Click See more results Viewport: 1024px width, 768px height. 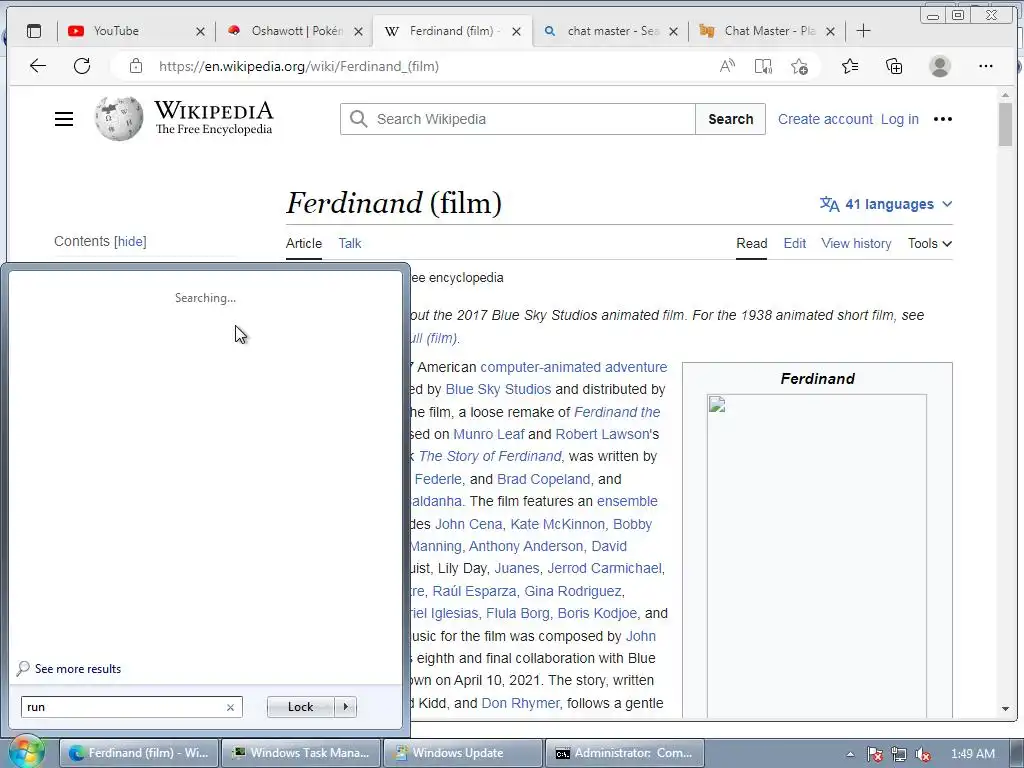tap(69, 669)
